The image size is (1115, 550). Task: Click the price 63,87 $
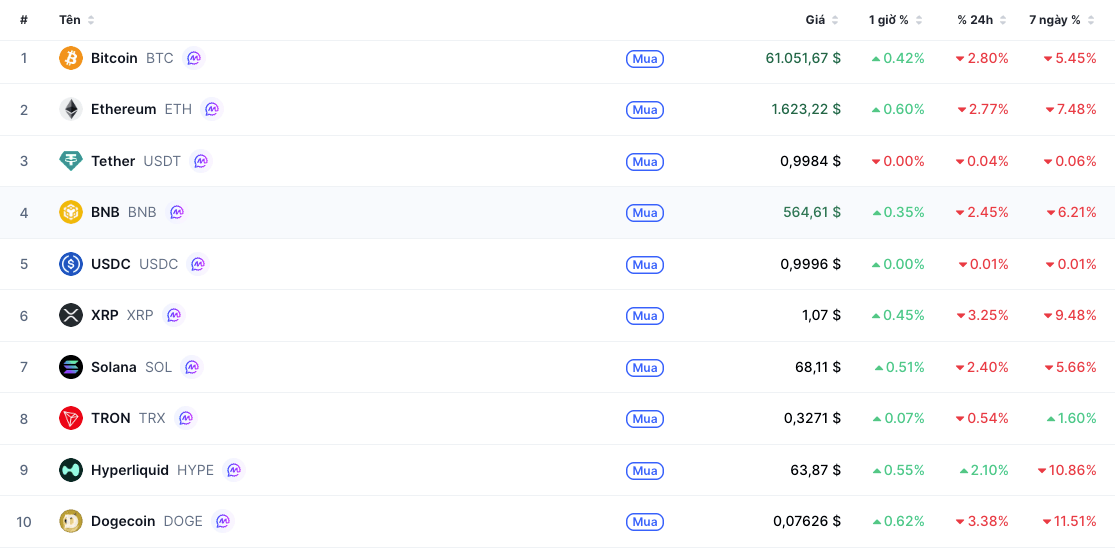click(818, 470)
